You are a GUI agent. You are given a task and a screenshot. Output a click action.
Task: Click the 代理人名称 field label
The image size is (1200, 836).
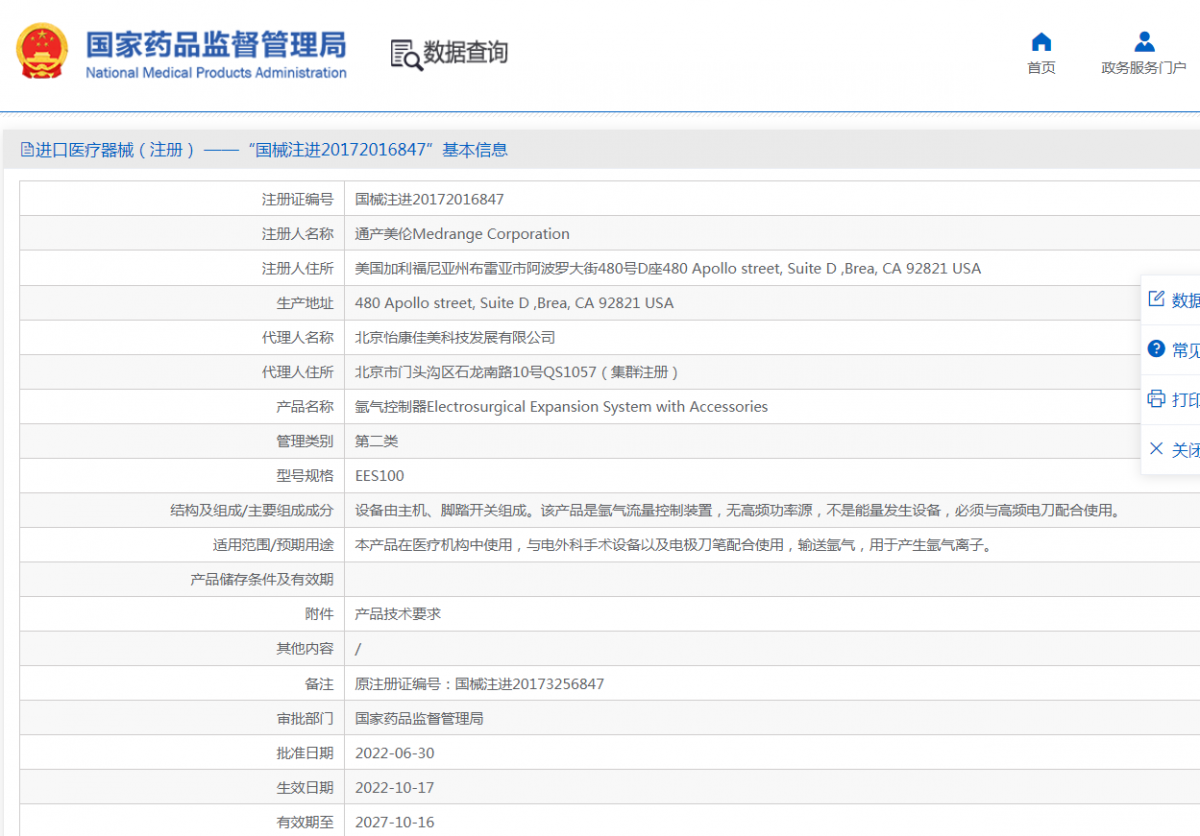click(298, 337)
